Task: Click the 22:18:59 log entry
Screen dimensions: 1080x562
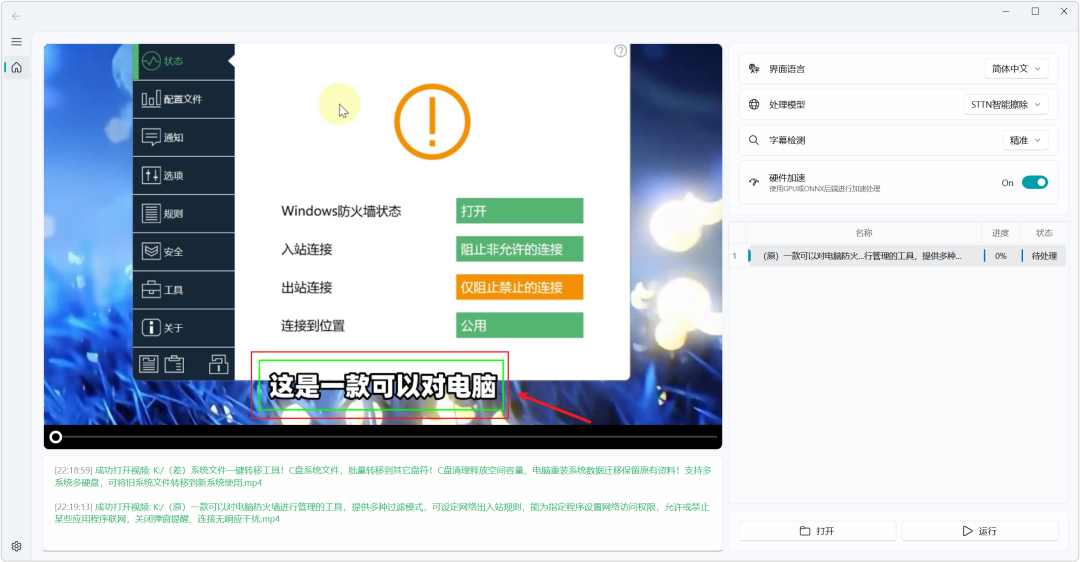Action: [383, 476]
